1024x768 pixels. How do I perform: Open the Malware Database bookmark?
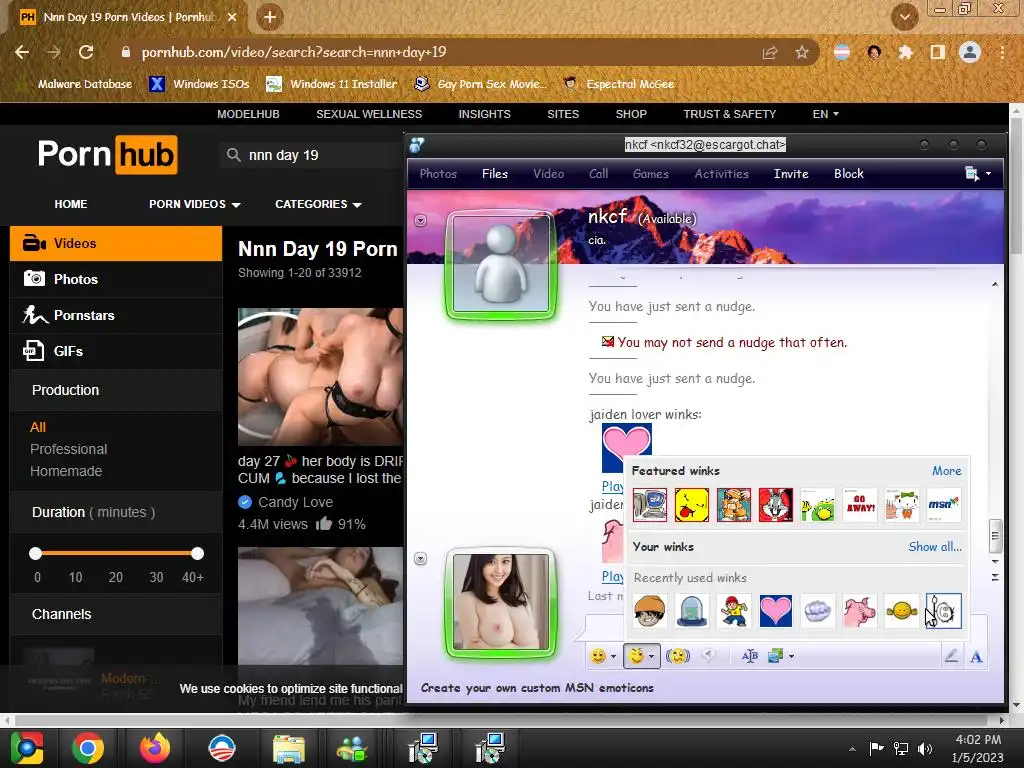(x=76, y=84)
